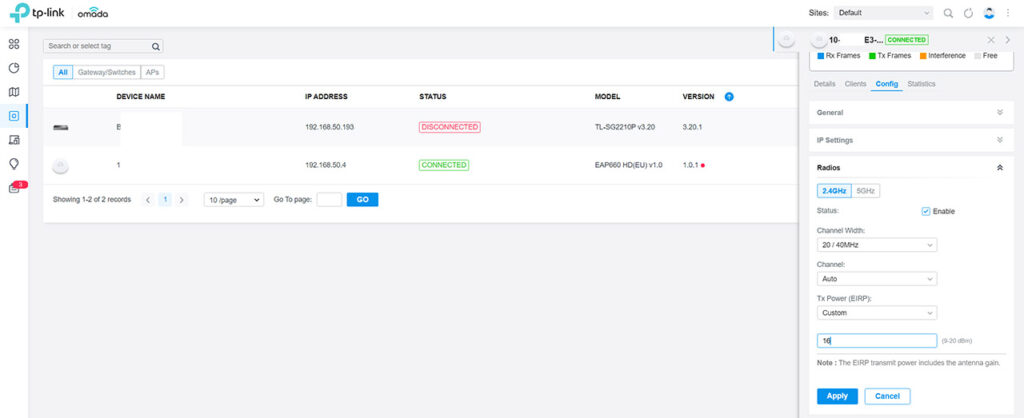
Task: Open the user account avatar
Action: pos(989,13)
